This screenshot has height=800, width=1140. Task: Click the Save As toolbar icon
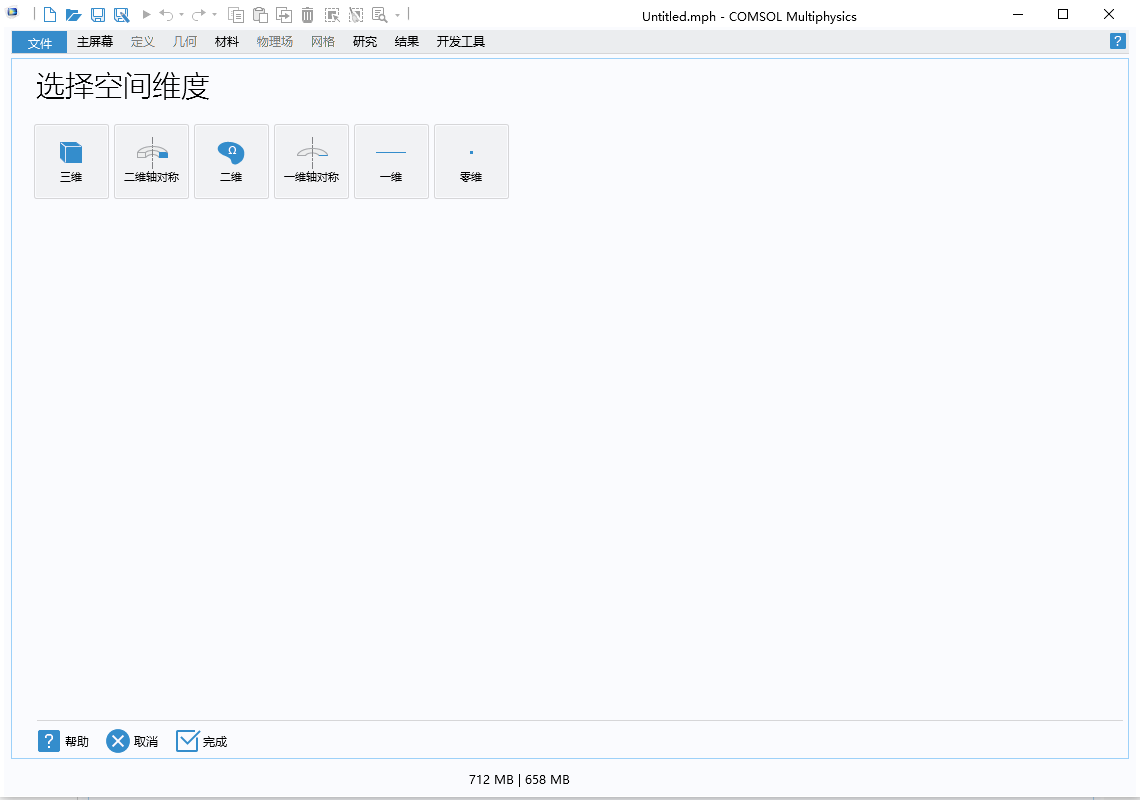pyautogui.click(x=122, y=15)
